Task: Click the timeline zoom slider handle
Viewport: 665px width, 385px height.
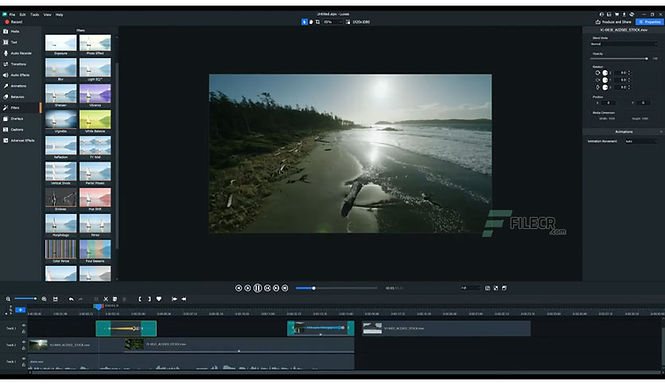Action: coord(35,299)
